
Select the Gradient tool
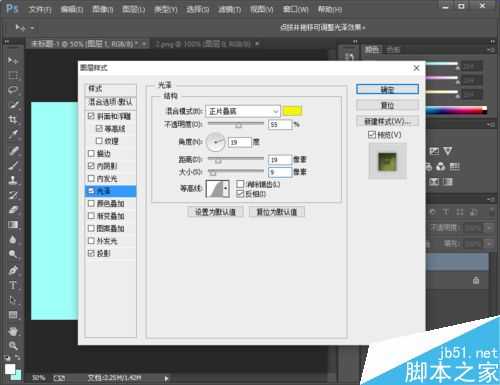[x=13, y=225]
